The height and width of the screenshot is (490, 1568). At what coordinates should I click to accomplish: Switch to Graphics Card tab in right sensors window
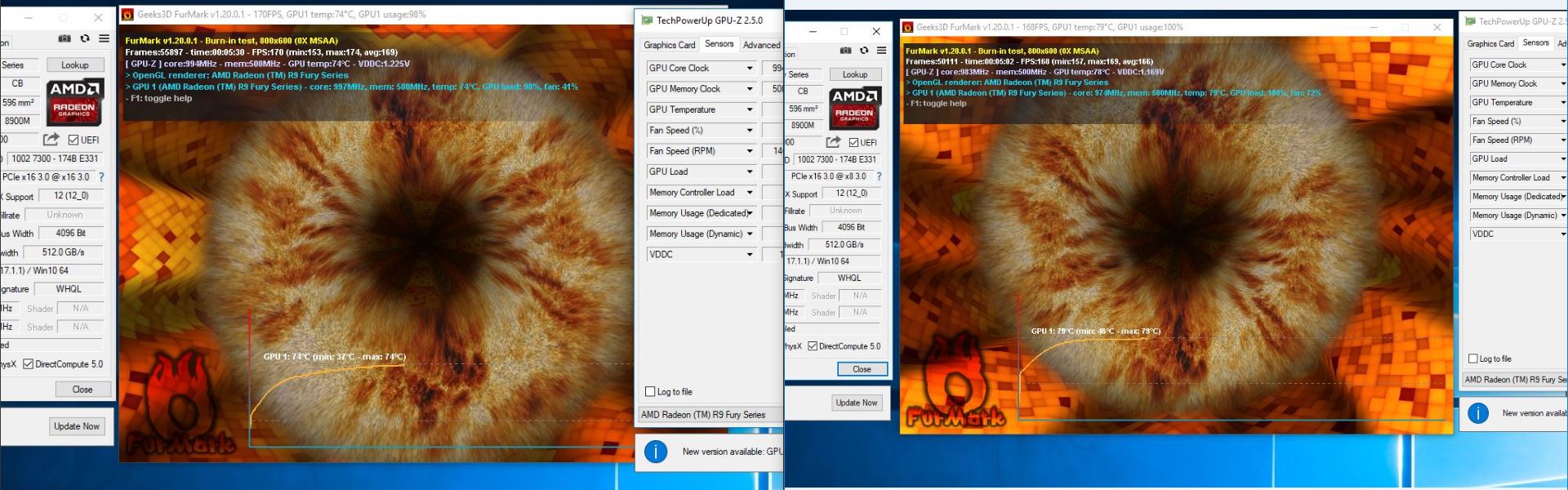coord(1490,43)
